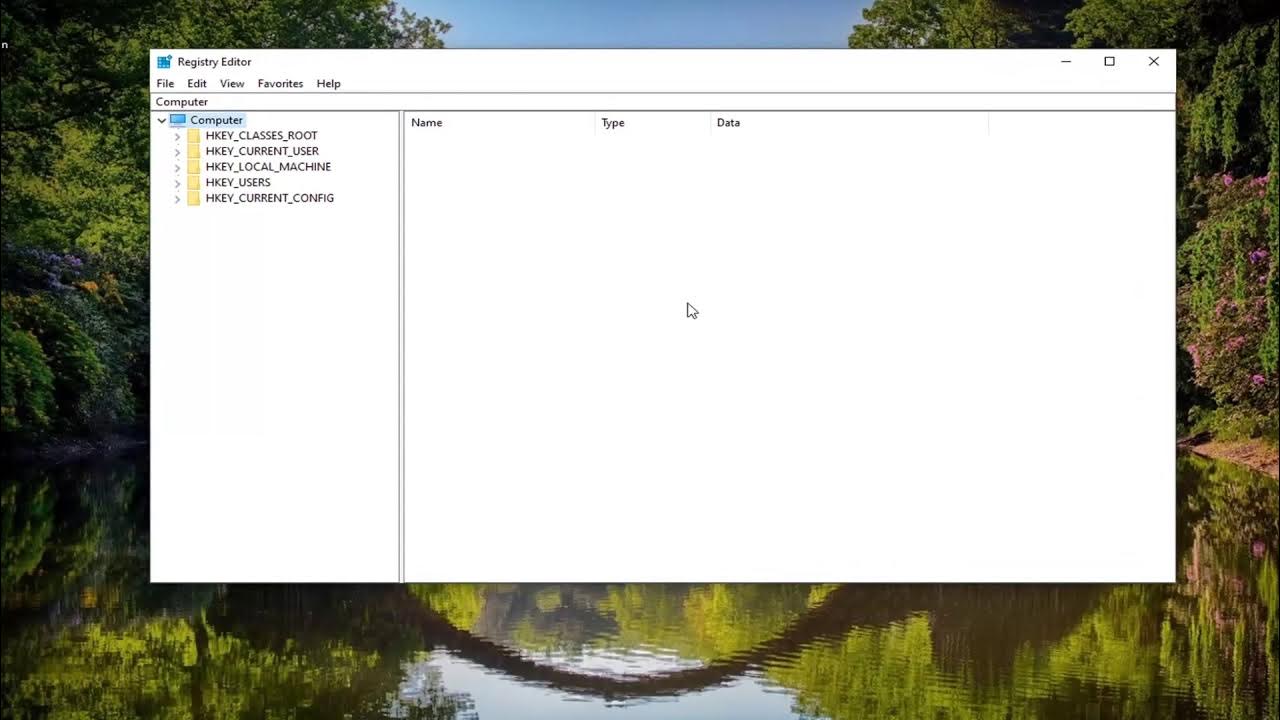Click the HKEY_CURRENT_USER folder icon

point(194,151)
